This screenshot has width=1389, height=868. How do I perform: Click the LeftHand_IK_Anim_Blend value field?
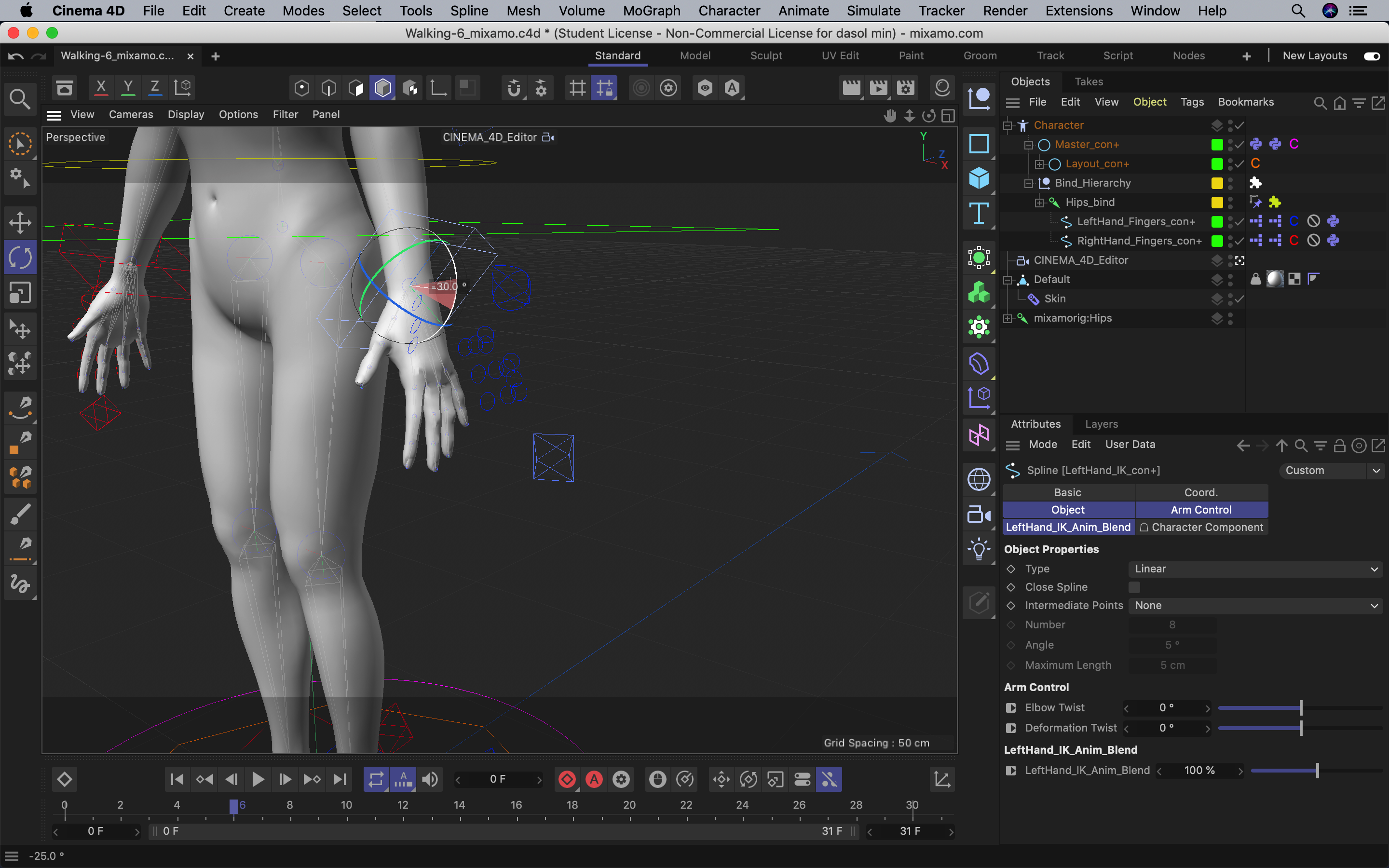coord(1199,771)
